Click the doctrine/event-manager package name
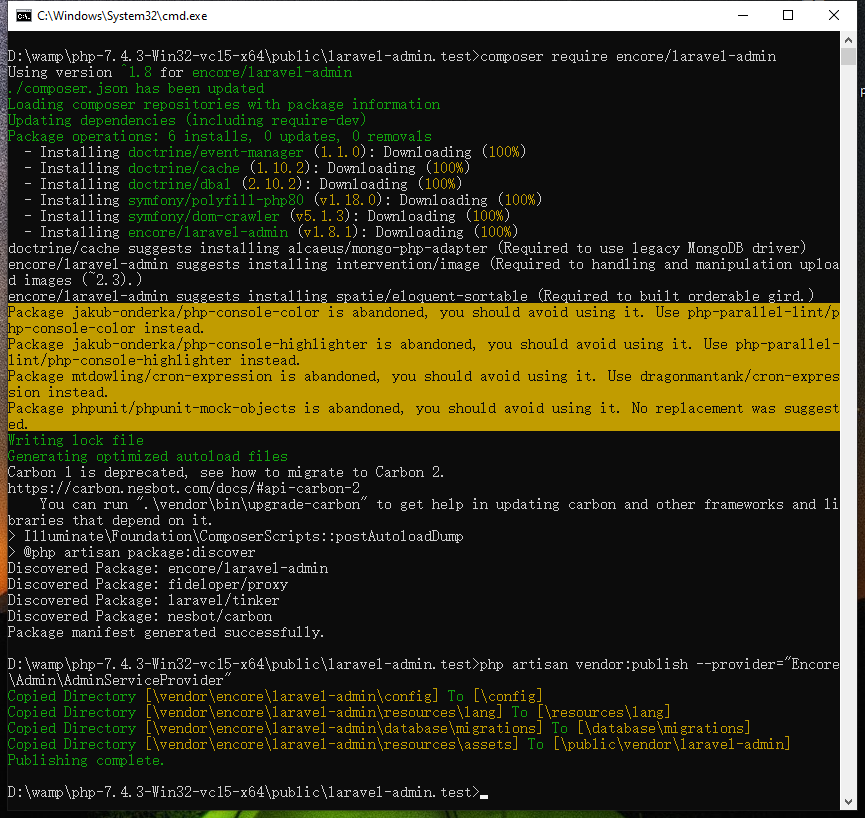865x818 pixels. click(x=216, y=152)
